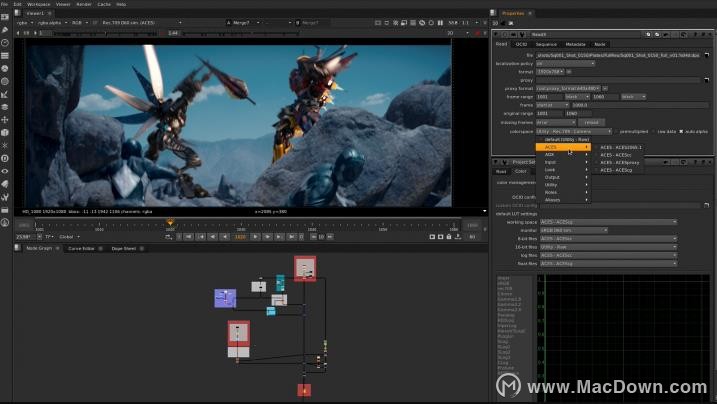717x404 pixels.
Task: Click the file browse folder icon
Action: (706, 55)
